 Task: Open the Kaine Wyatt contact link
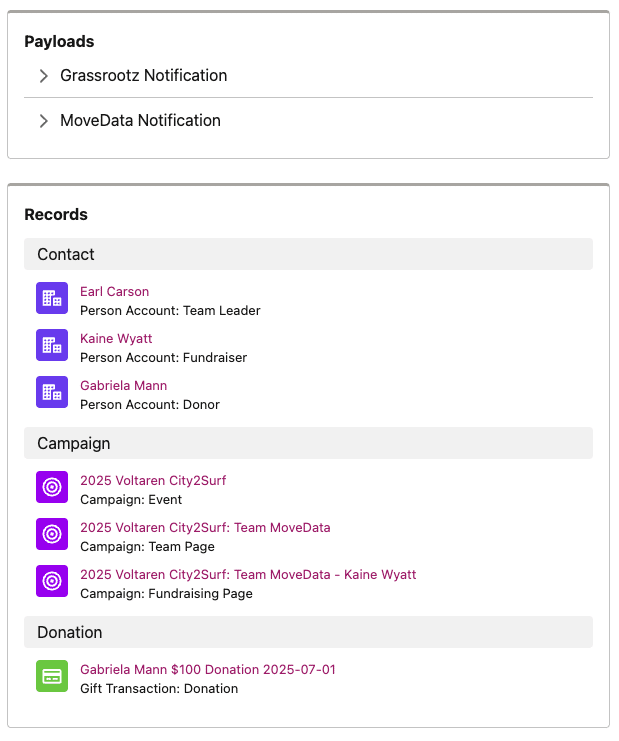pyautogui.click(x=116, y=339)
